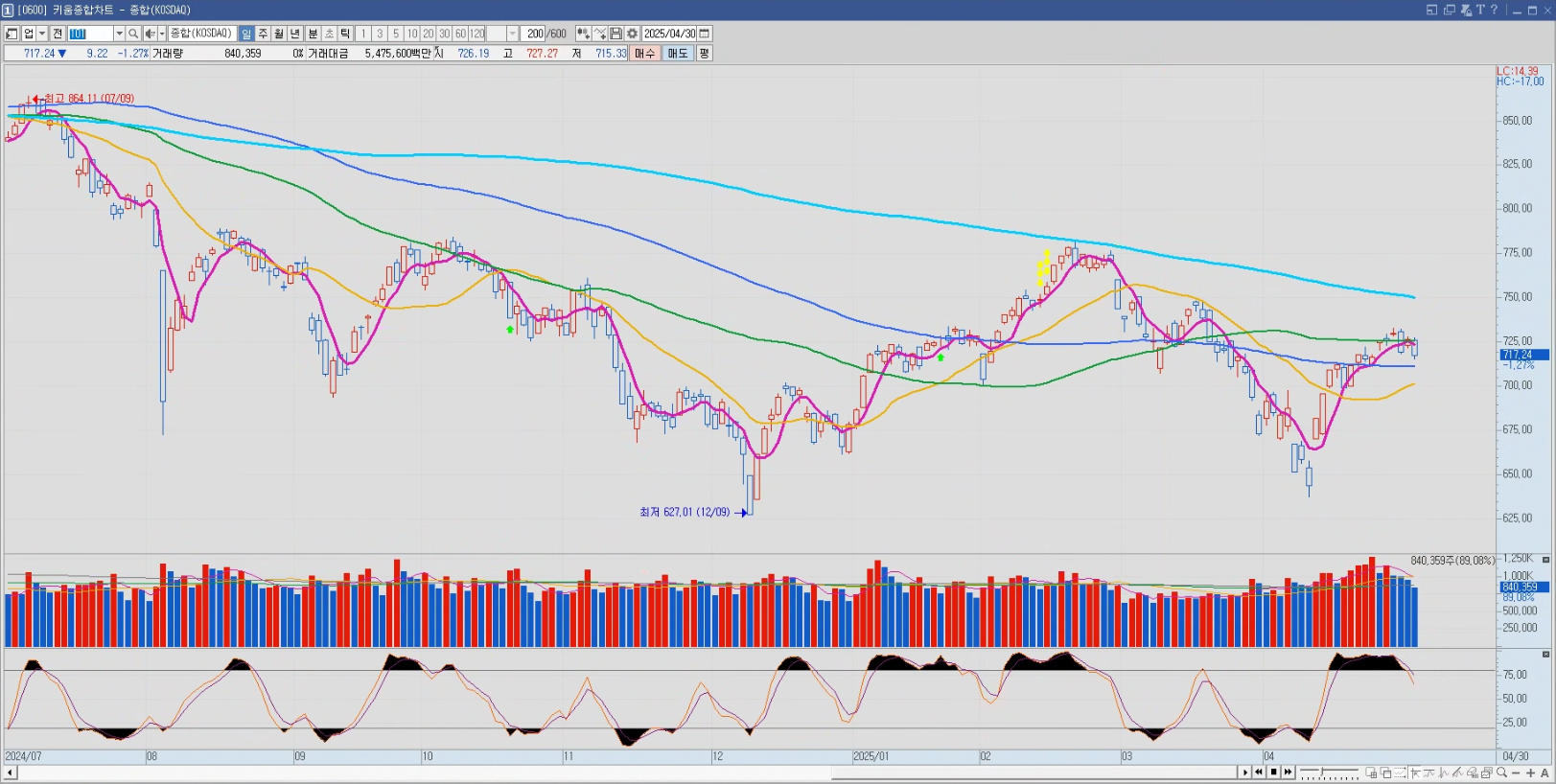Click the speaker sound alert icon
Viewport: 1556px width, 784px height.
pos(150,34)
